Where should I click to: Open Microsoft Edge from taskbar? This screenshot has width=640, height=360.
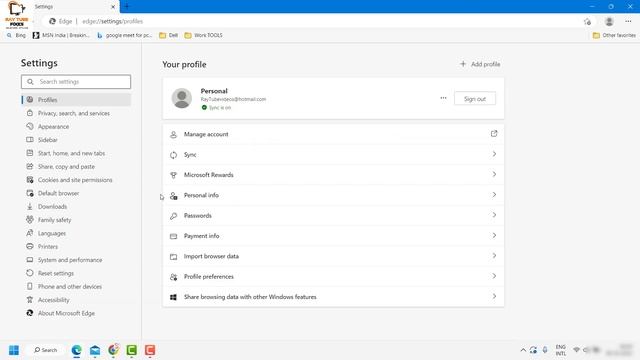coord(76,350)
